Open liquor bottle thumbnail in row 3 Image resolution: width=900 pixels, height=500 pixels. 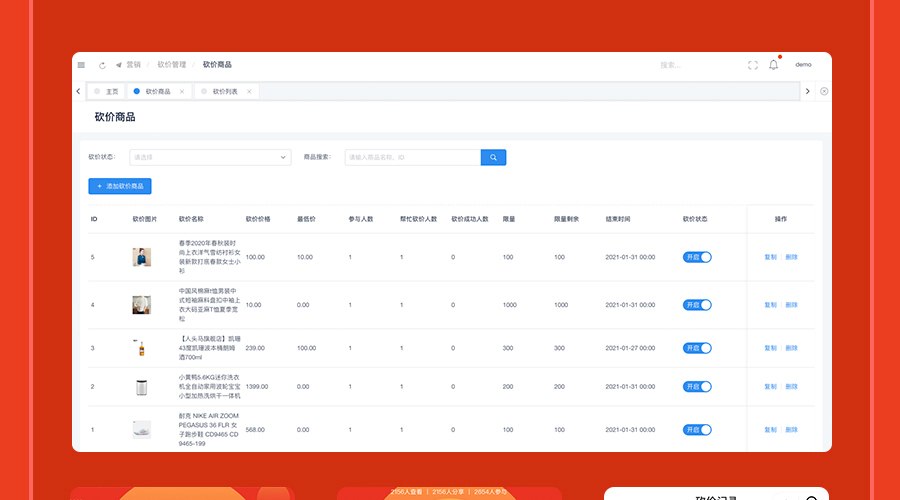142,348
